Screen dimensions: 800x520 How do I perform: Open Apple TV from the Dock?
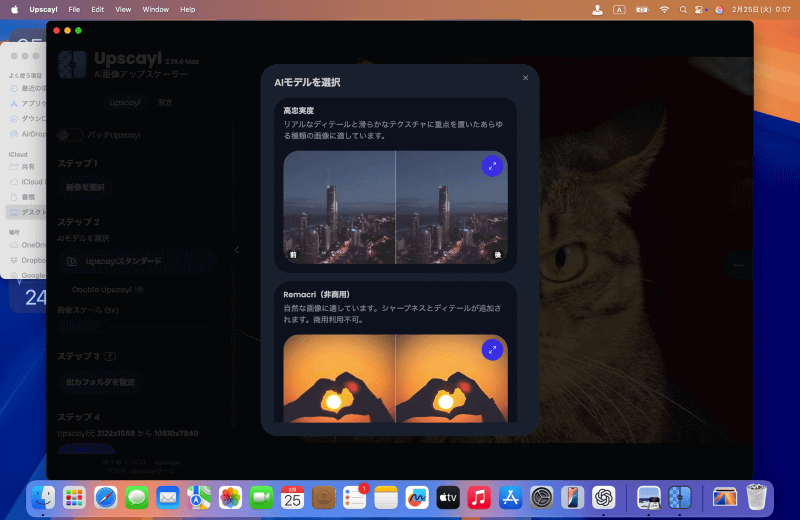(448, 497)
